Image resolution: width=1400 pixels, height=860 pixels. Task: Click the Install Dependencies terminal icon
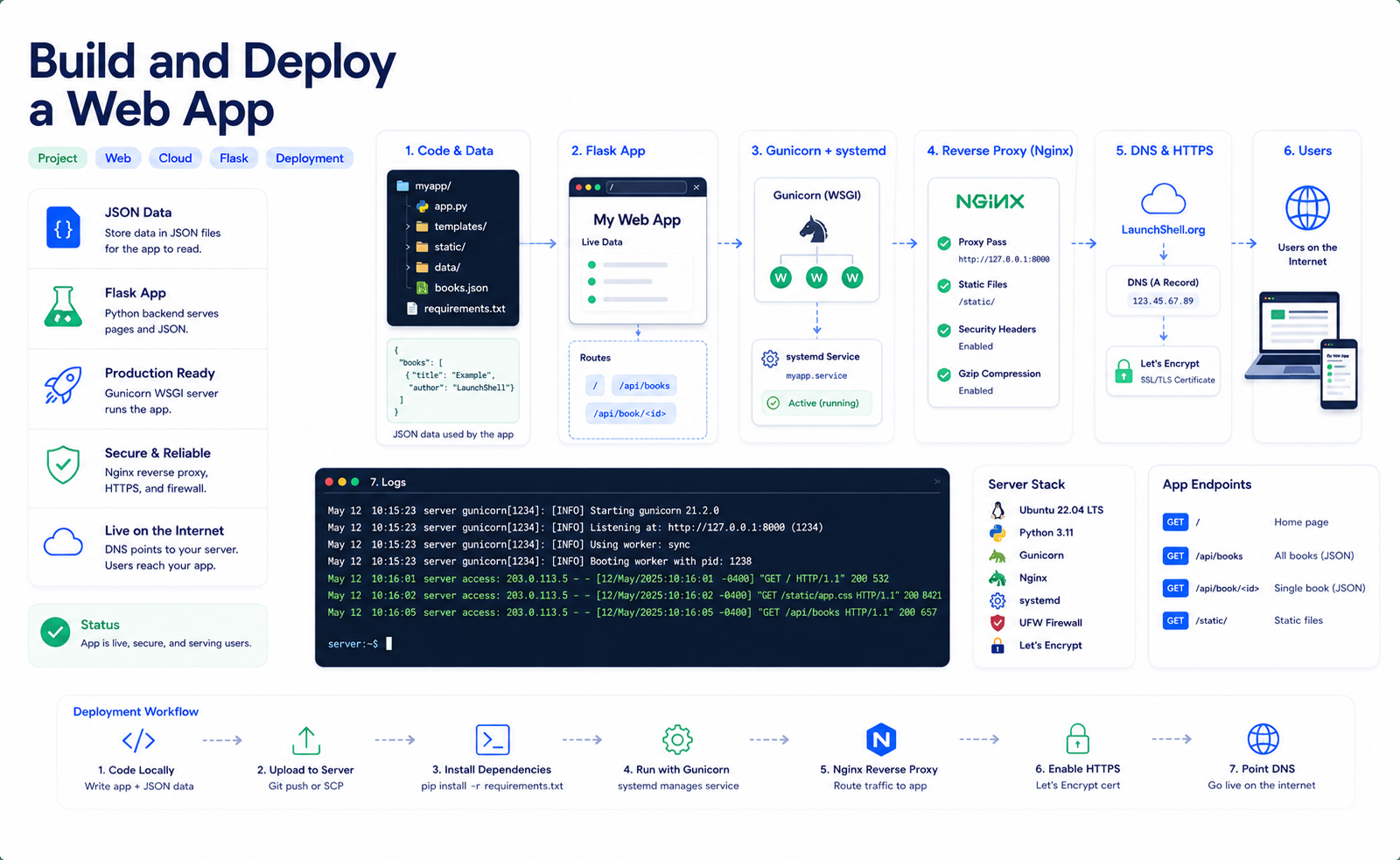[x=493, y=740]
